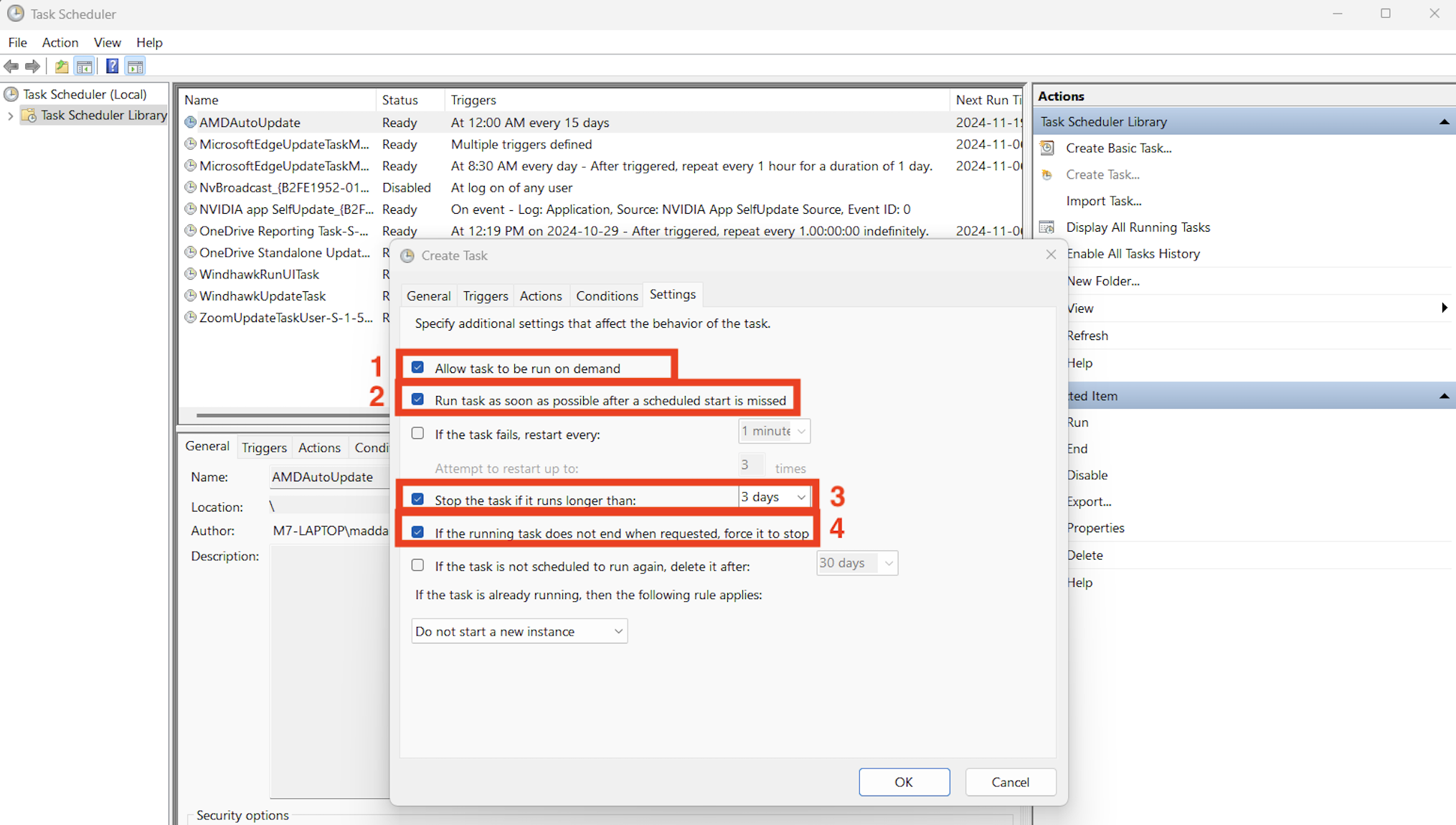Click Show/Hide Console Tree toolbar icon
Viewport: 1456px width, 825px height.
pyautogui.click(x=85, y=67)
